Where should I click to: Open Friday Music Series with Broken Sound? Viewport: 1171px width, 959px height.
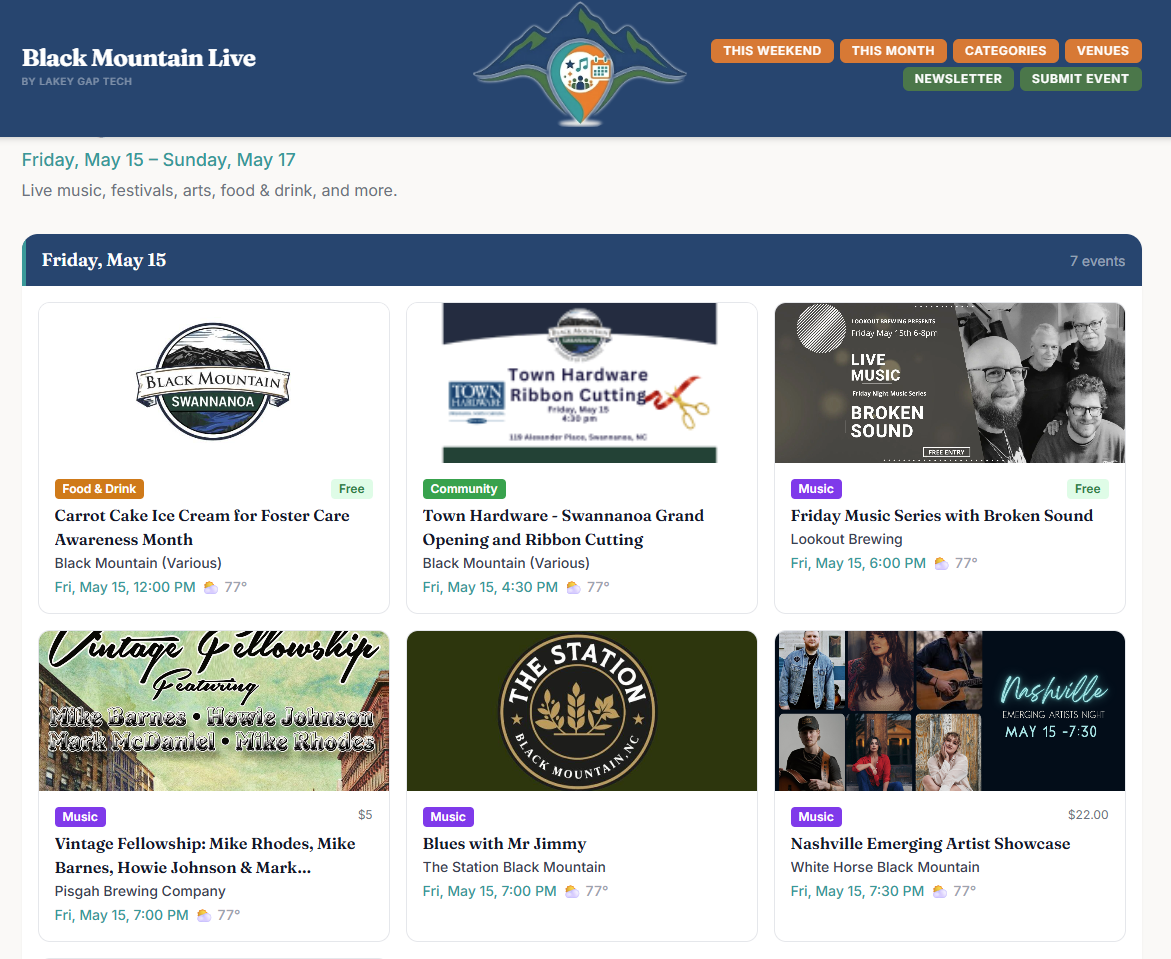pyautogui.click(x=942, y=515)
